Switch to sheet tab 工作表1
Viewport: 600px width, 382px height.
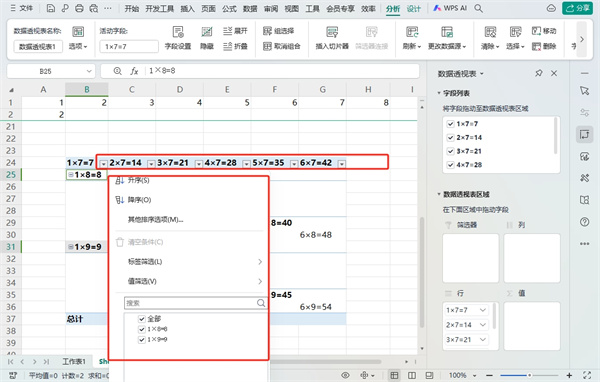coord(74,361)
